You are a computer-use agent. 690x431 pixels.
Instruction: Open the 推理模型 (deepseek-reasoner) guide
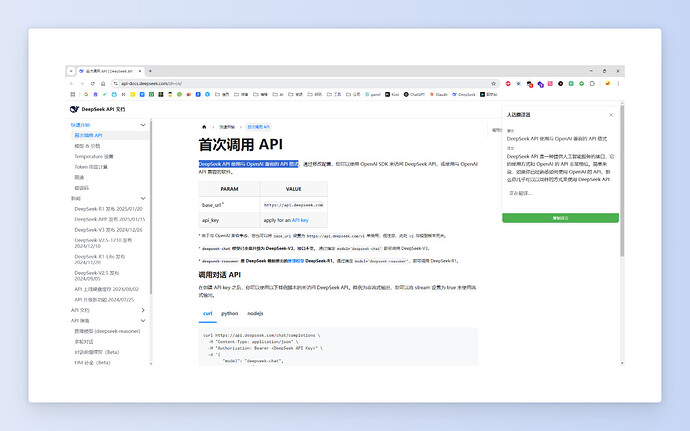[107, 331]
